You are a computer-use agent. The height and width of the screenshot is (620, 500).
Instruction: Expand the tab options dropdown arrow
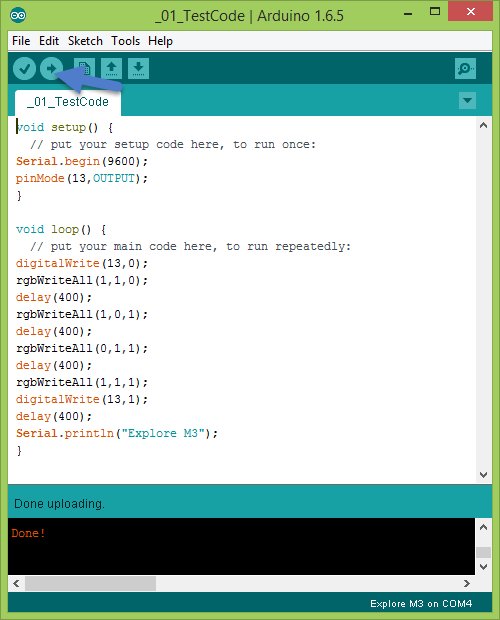tap(467, 100)
